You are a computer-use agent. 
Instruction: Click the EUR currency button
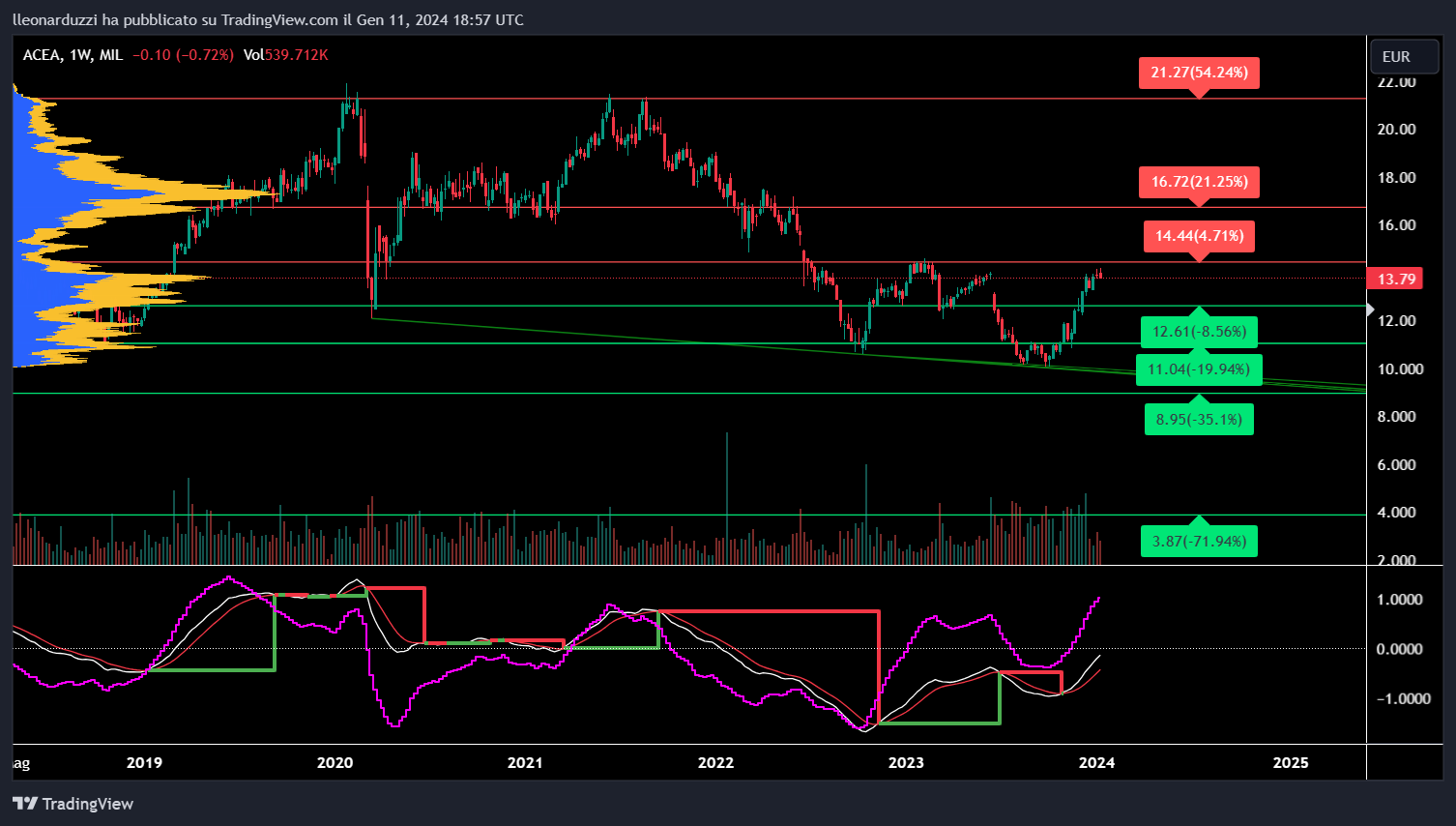tap(1405, 56)
